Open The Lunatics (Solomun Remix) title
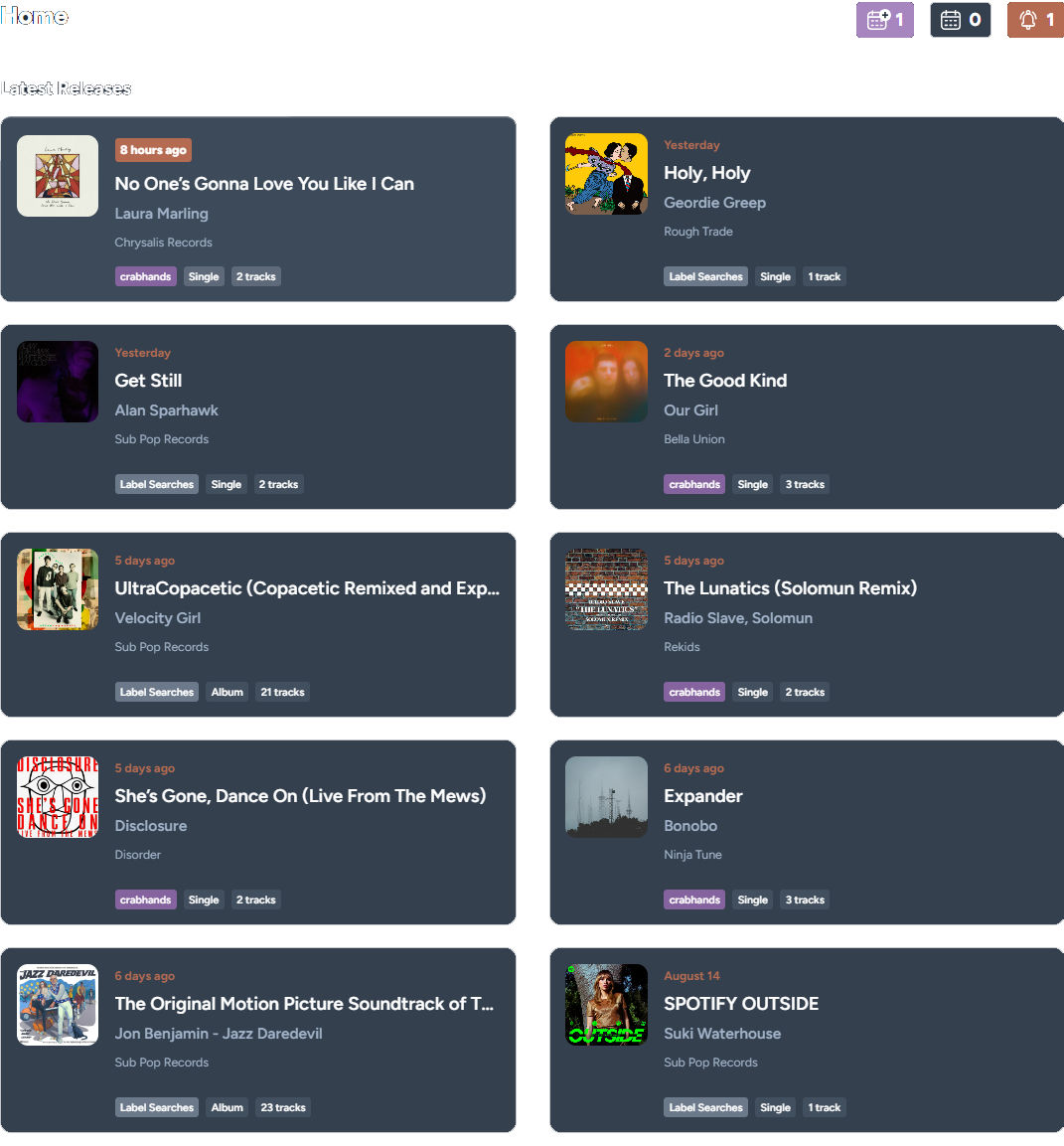This screenshot has height=1146, width=1064. (x=790, y=588)
